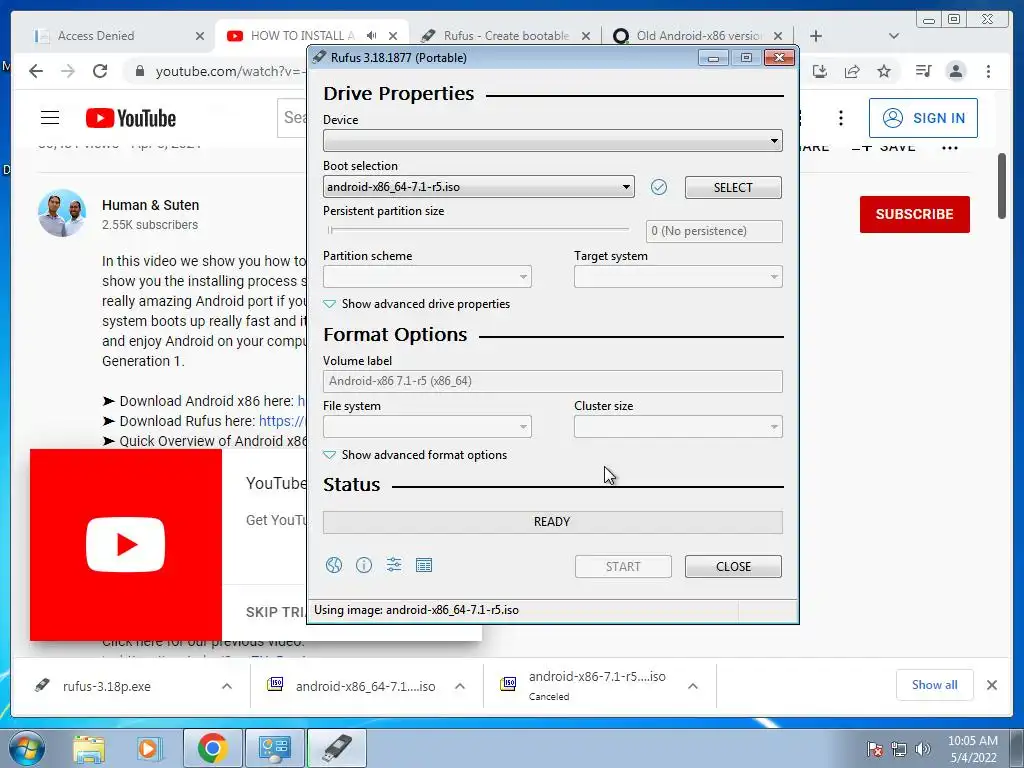This screenshot has height=768, width=1024.
Task: Click the YouTube address bar URL
Action: (x=229, y=71)
